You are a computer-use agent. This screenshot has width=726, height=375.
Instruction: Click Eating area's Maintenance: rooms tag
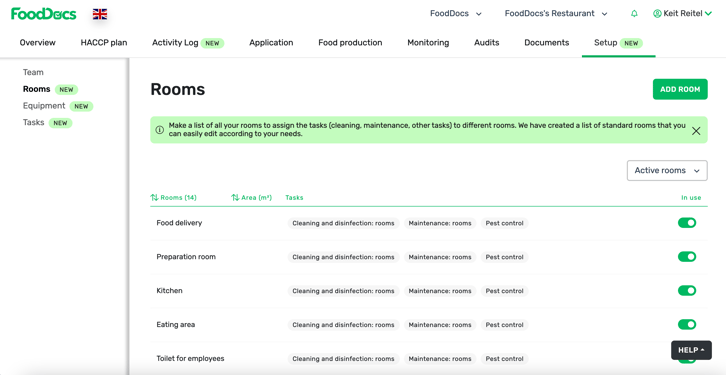[440, 325]
